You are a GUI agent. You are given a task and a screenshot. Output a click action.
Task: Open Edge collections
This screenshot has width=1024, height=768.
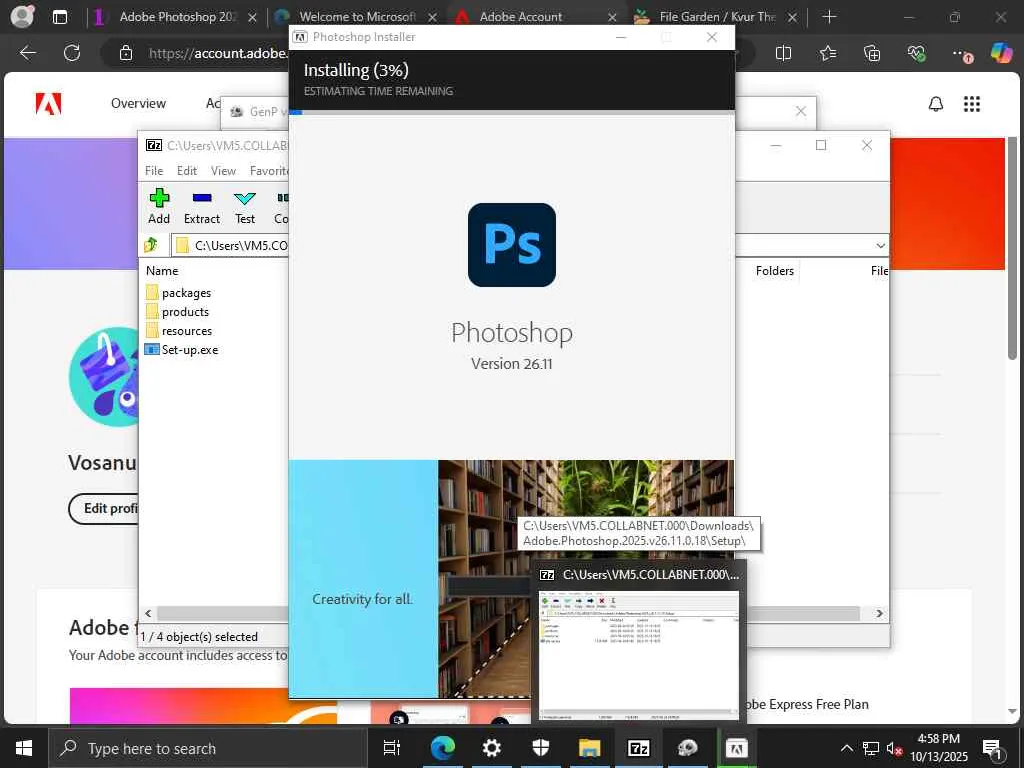pos(872,53)
